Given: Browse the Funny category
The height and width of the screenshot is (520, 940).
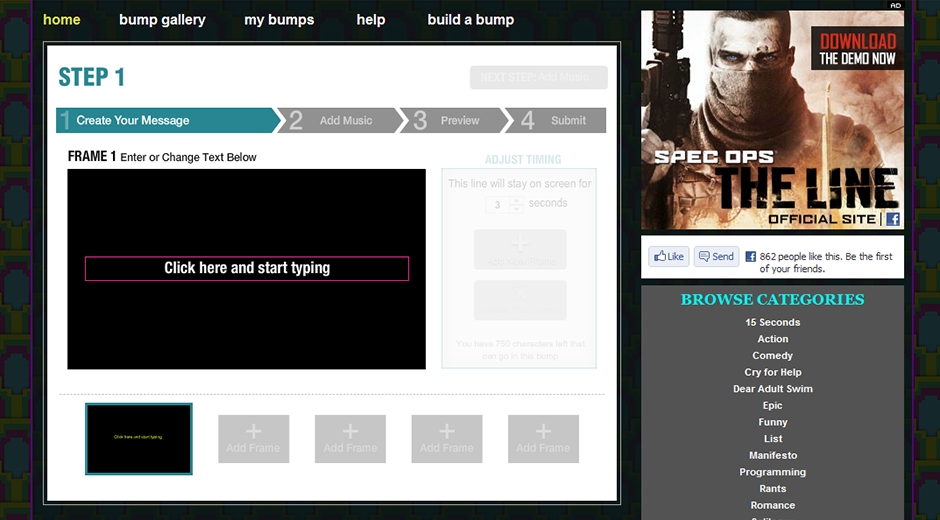Looking at the screenshot, I should (x=773, y=422).
